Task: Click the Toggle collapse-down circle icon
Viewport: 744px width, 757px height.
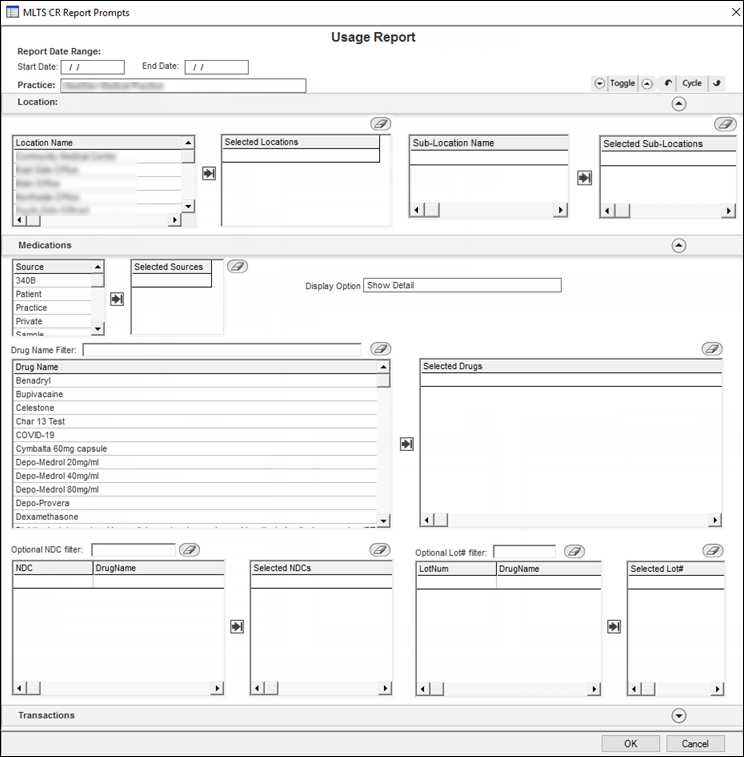Action: [599, 84]
